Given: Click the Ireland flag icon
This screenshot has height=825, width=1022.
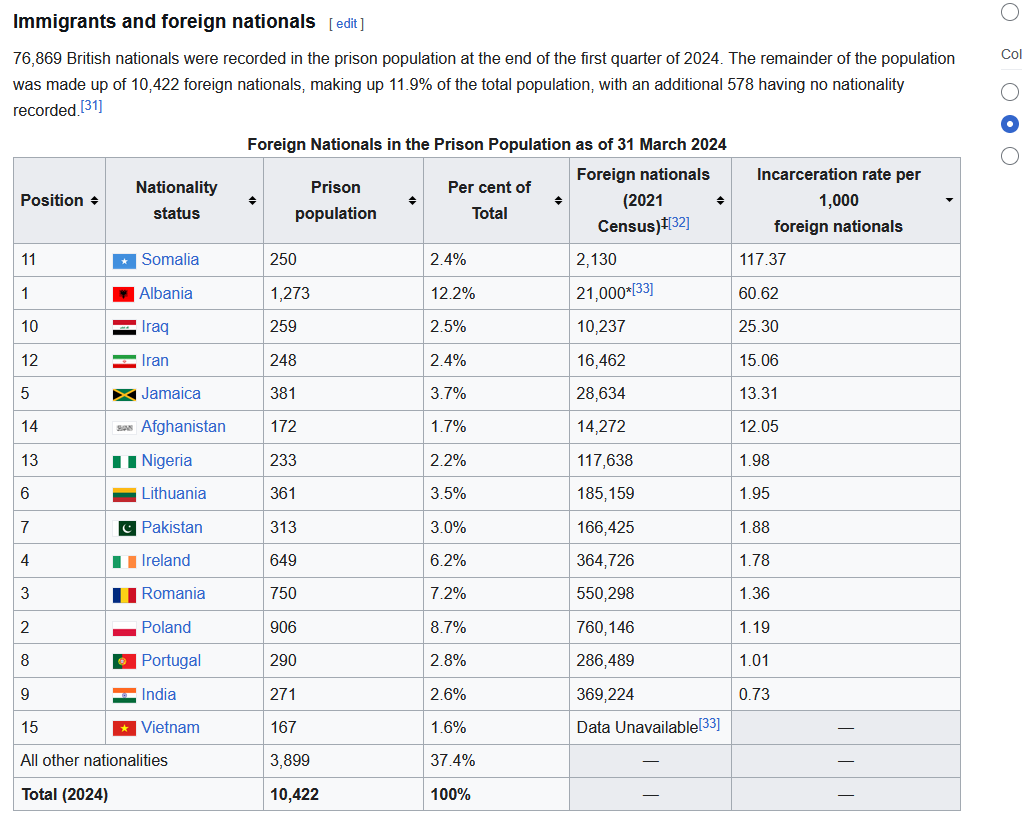Looking at the screenshot, I should [124, 562].
